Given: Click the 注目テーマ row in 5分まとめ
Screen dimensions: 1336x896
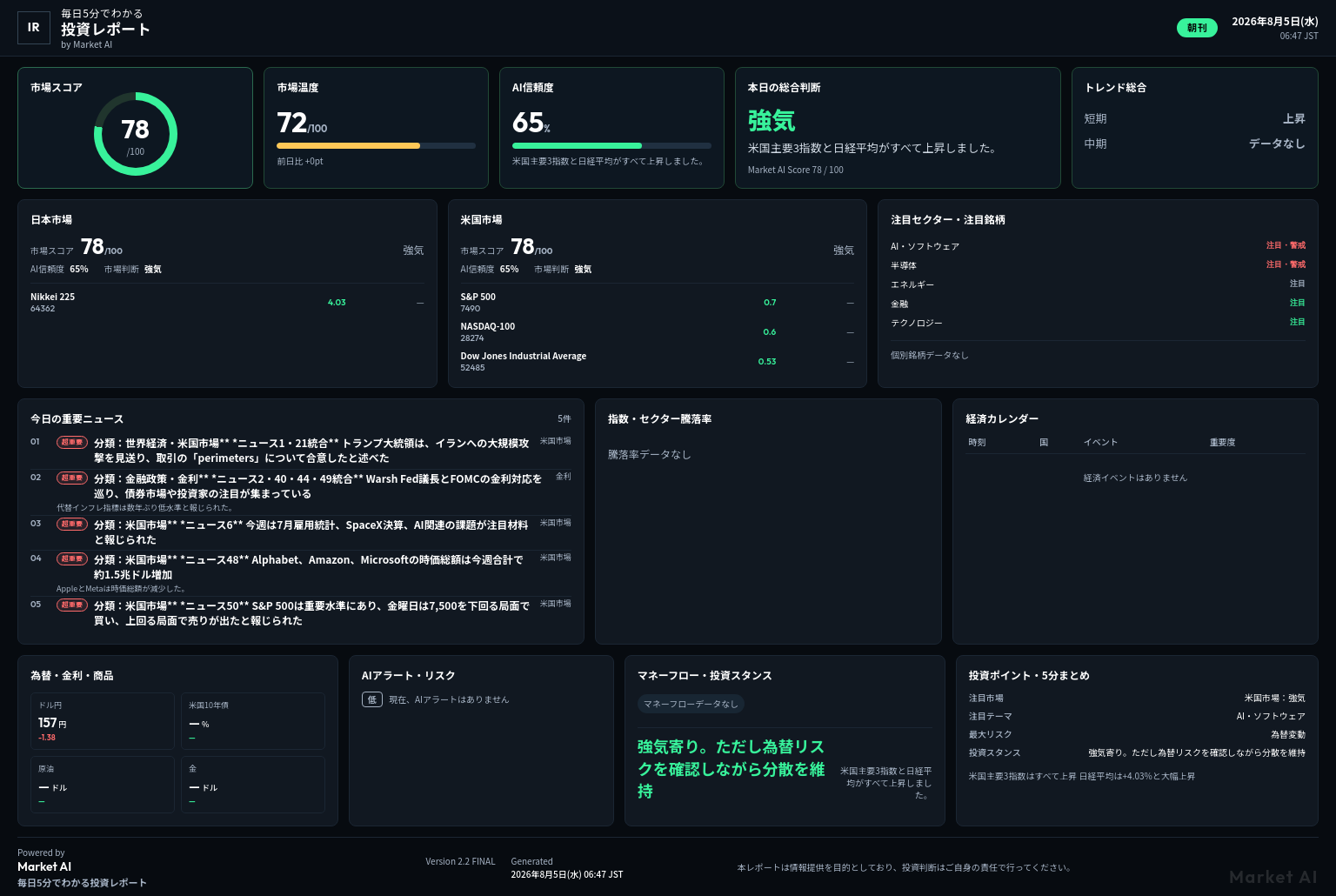Looking at the screenshot, I should click(1137, 716).
